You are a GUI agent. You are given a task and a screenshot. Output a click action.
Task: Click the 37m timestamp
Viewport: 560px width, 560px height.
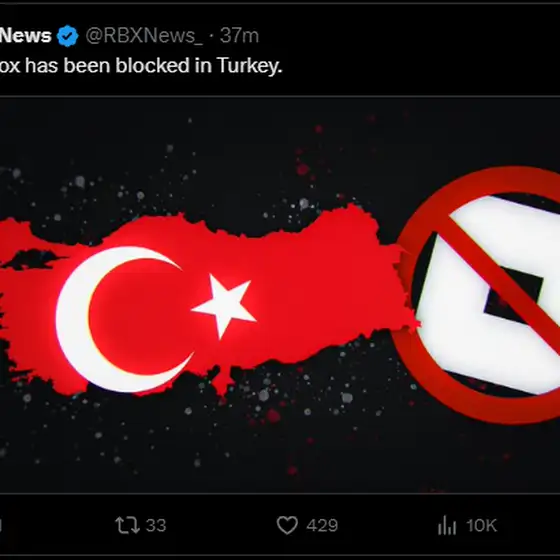click(239, 36)
